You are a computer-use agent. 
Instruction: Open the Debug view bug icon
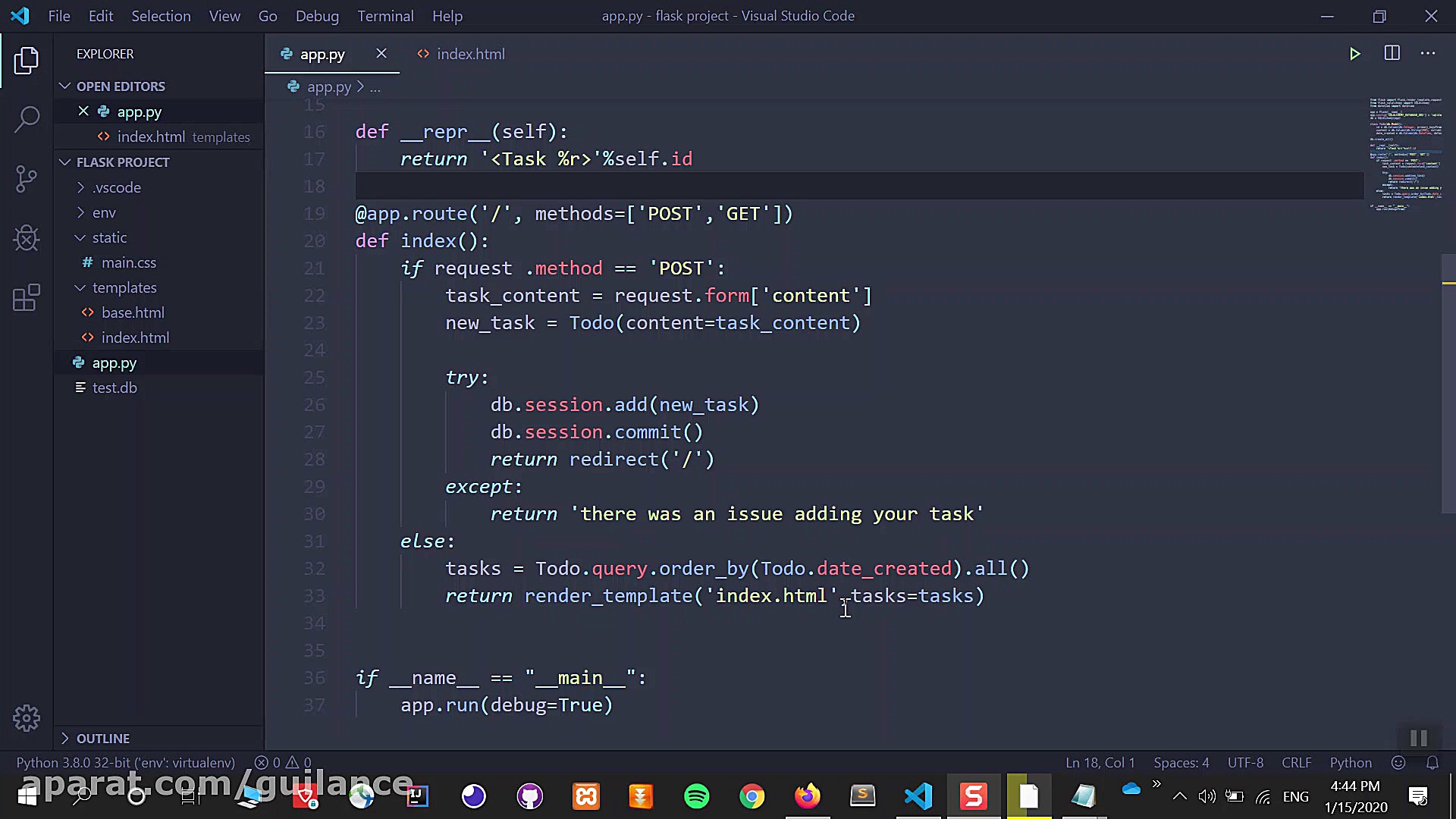[27, 239]
